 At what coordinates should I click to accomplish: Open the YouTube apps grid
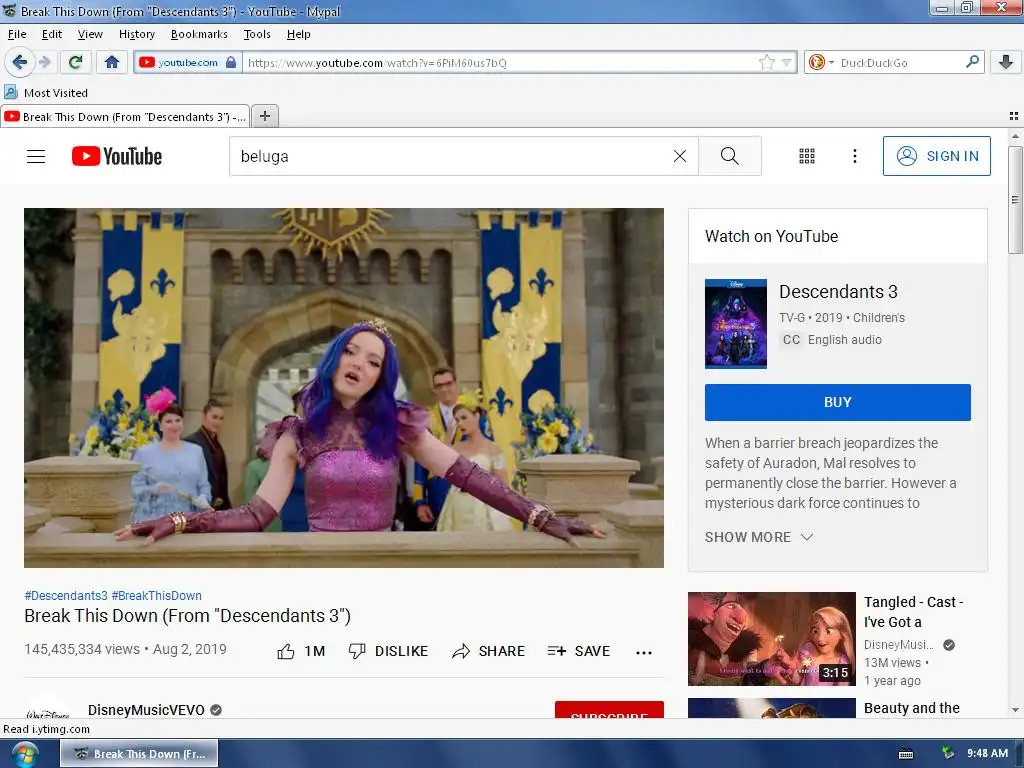807,156
